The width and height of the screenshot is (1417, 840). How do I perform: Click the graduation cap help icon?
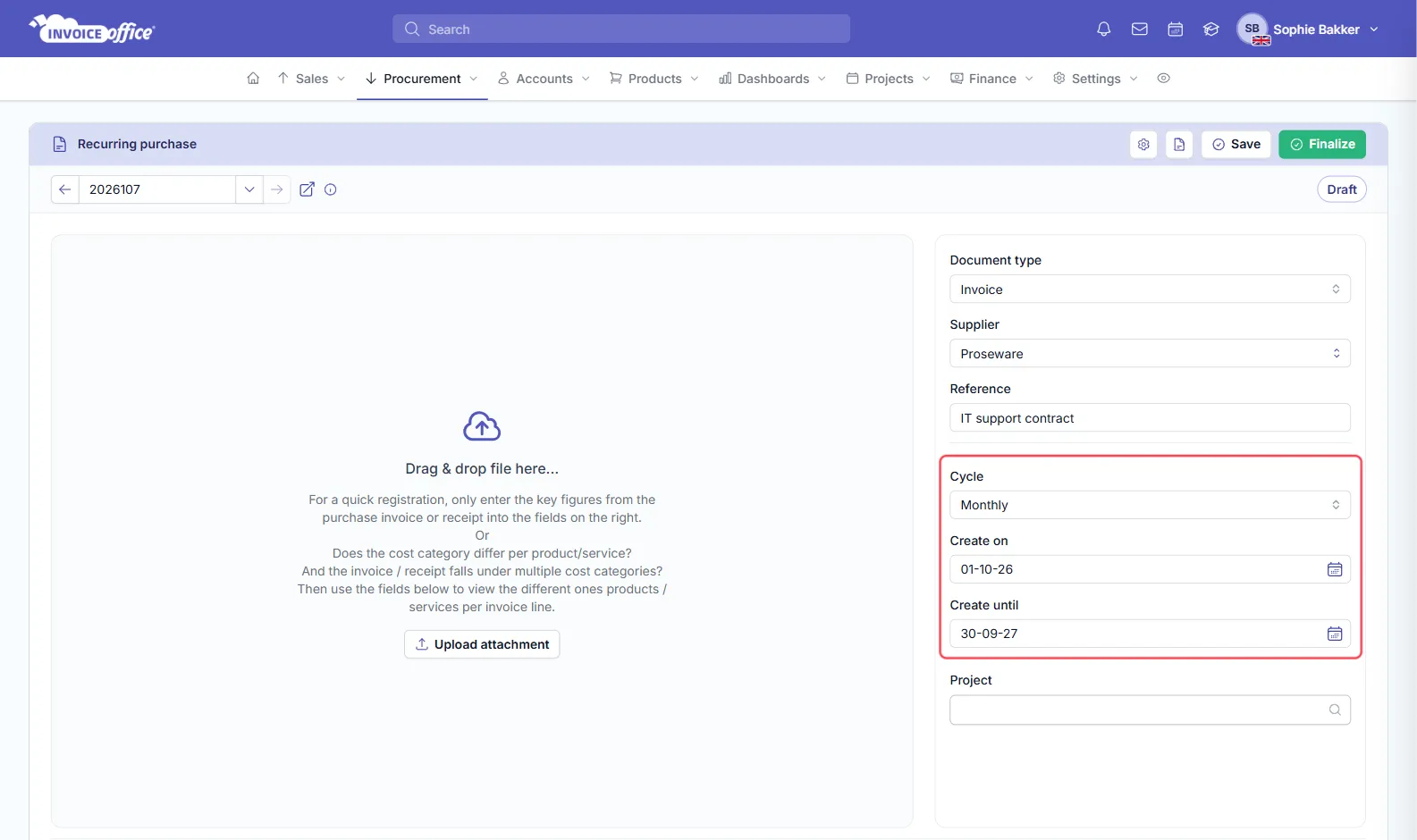click(1211, 29)
